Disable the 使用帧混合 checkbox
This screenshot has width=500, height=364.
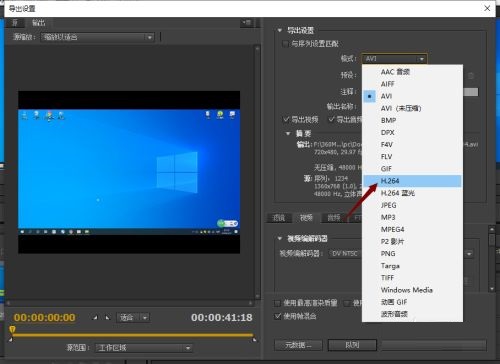pos(277,316)
